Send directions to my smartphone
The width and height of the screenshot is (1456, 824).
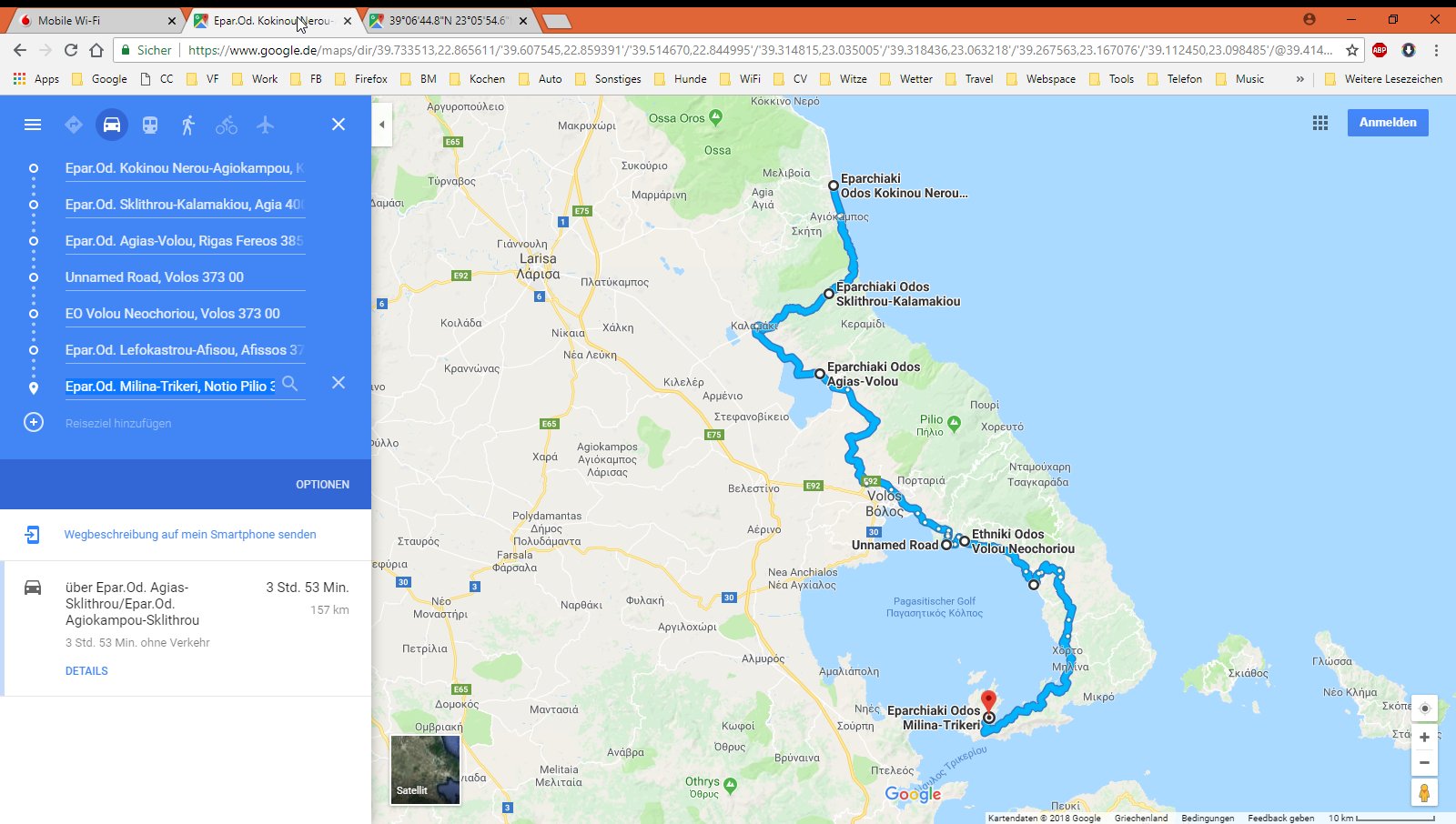[190, 535]
